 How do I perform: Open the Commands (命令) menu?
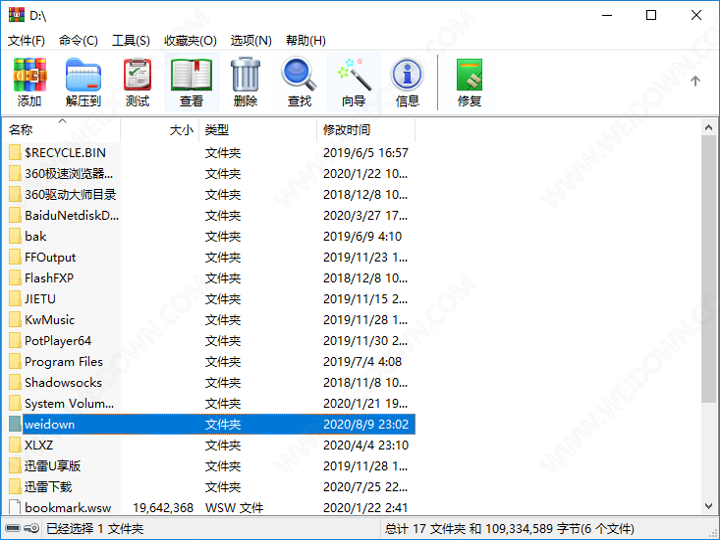(78, 41)
